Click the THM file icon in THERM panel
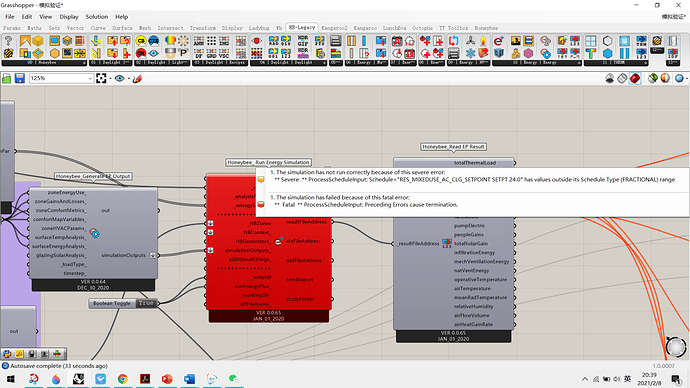The width and height of the screenshot is (690, 388). [x=642, y=41]
